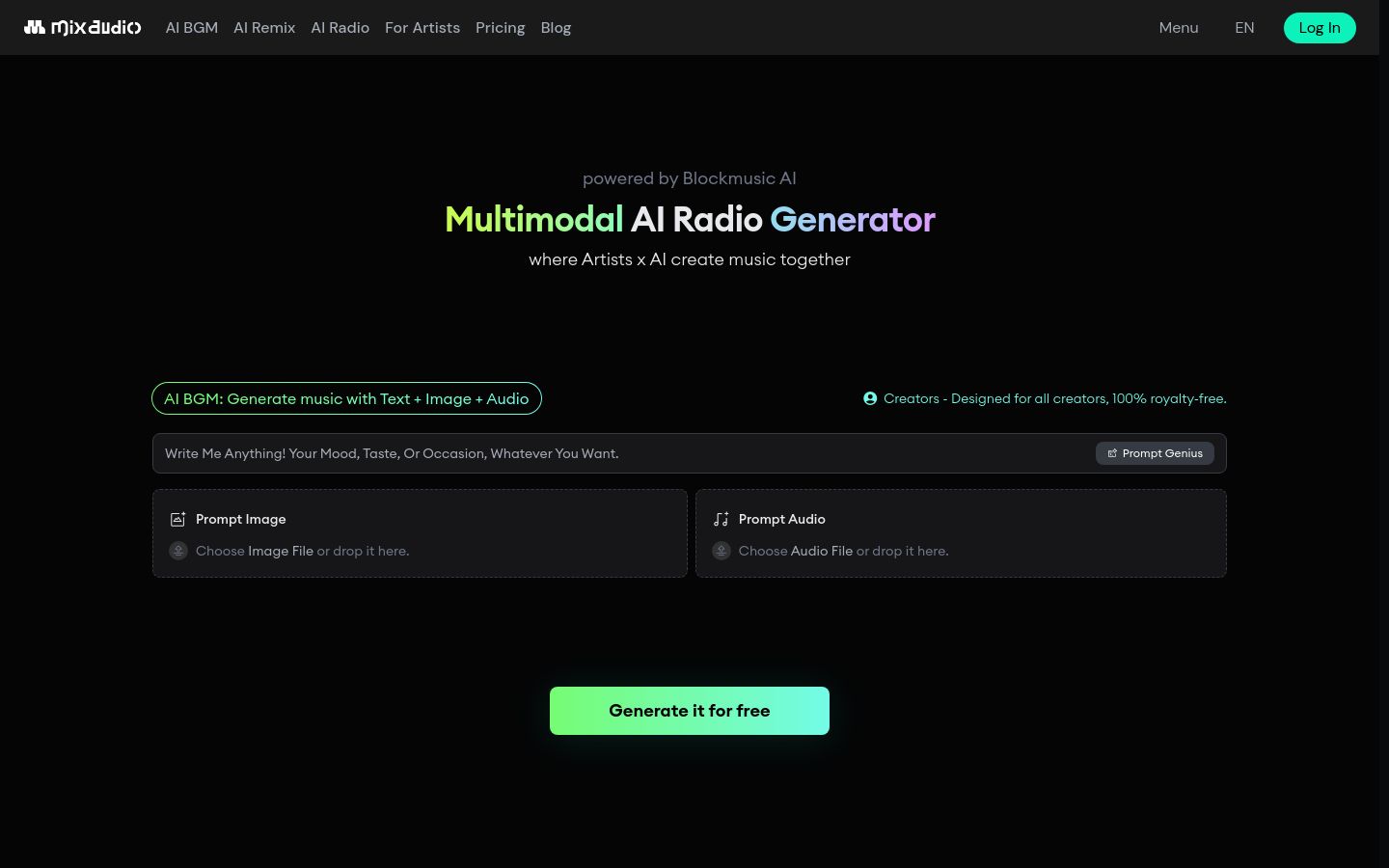This screenshot has height=868, width=1389.
Task: Click the Prompt Genius button
Action: click(x=1155, y=453)
